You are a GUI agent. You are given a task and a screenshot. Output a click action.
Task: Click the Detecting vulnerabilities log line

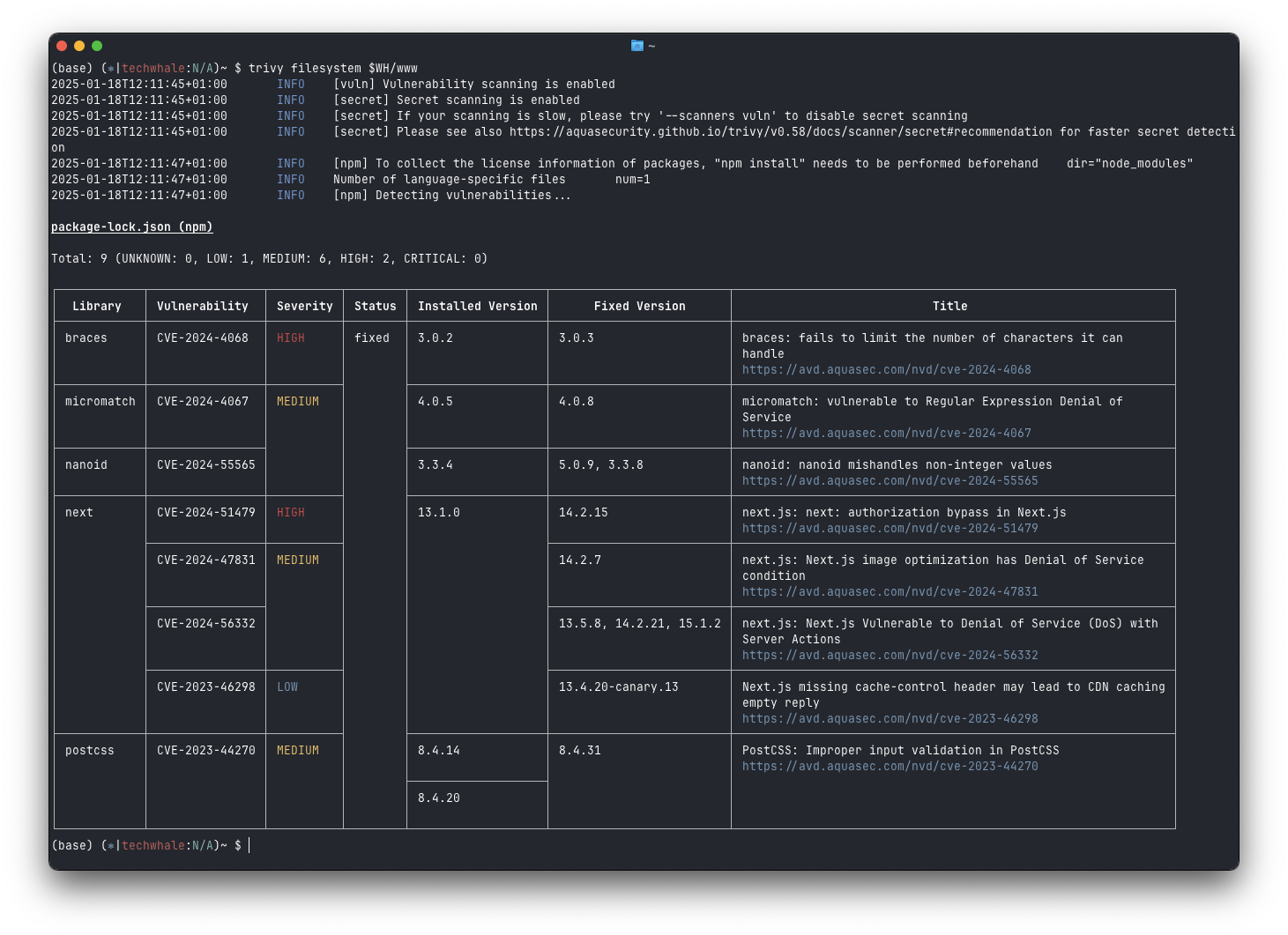(311, 196)
